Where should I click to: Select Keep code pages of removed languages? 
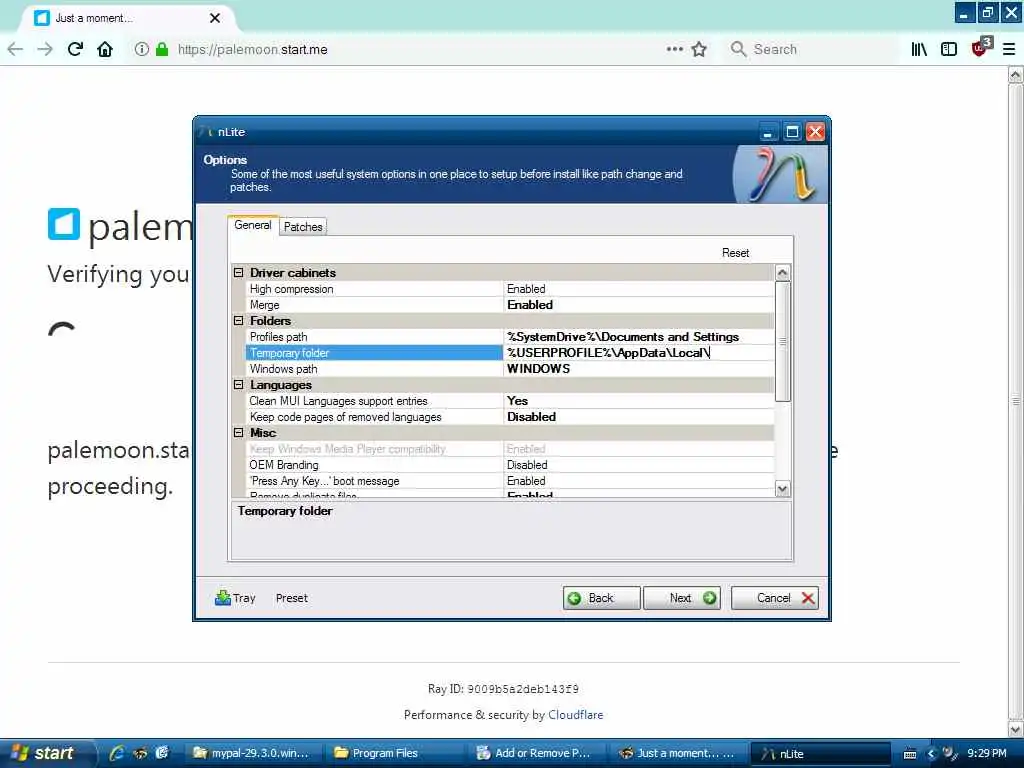509,417
